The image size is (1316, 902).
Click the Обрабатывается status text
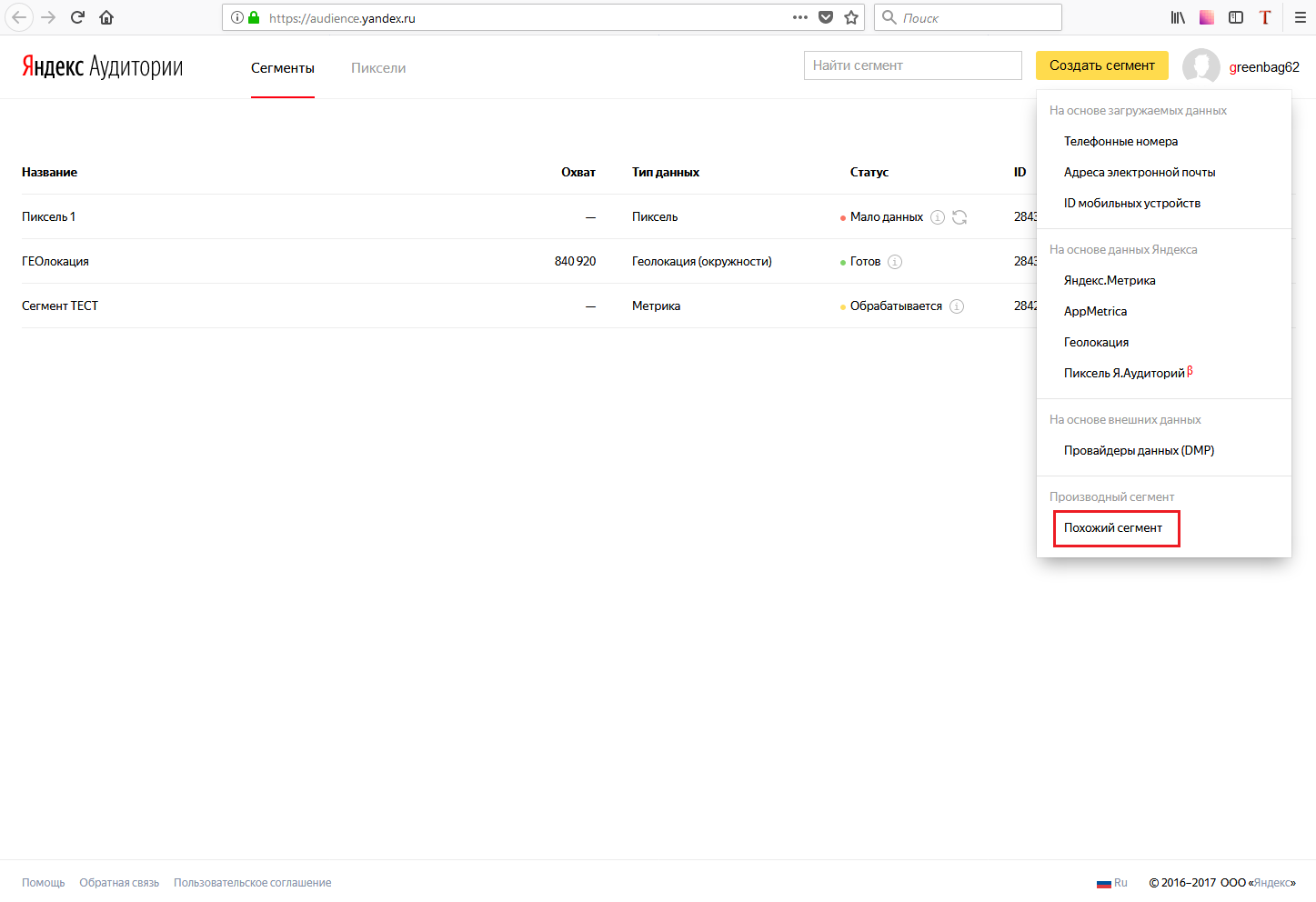(896, 306)
